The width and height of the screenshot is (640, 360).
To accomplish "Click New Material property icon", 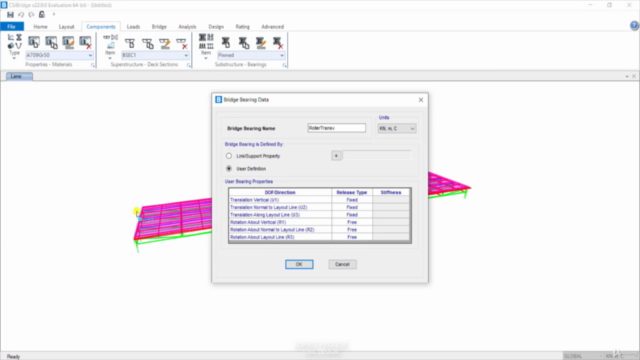I will click(x=34, y=42).
